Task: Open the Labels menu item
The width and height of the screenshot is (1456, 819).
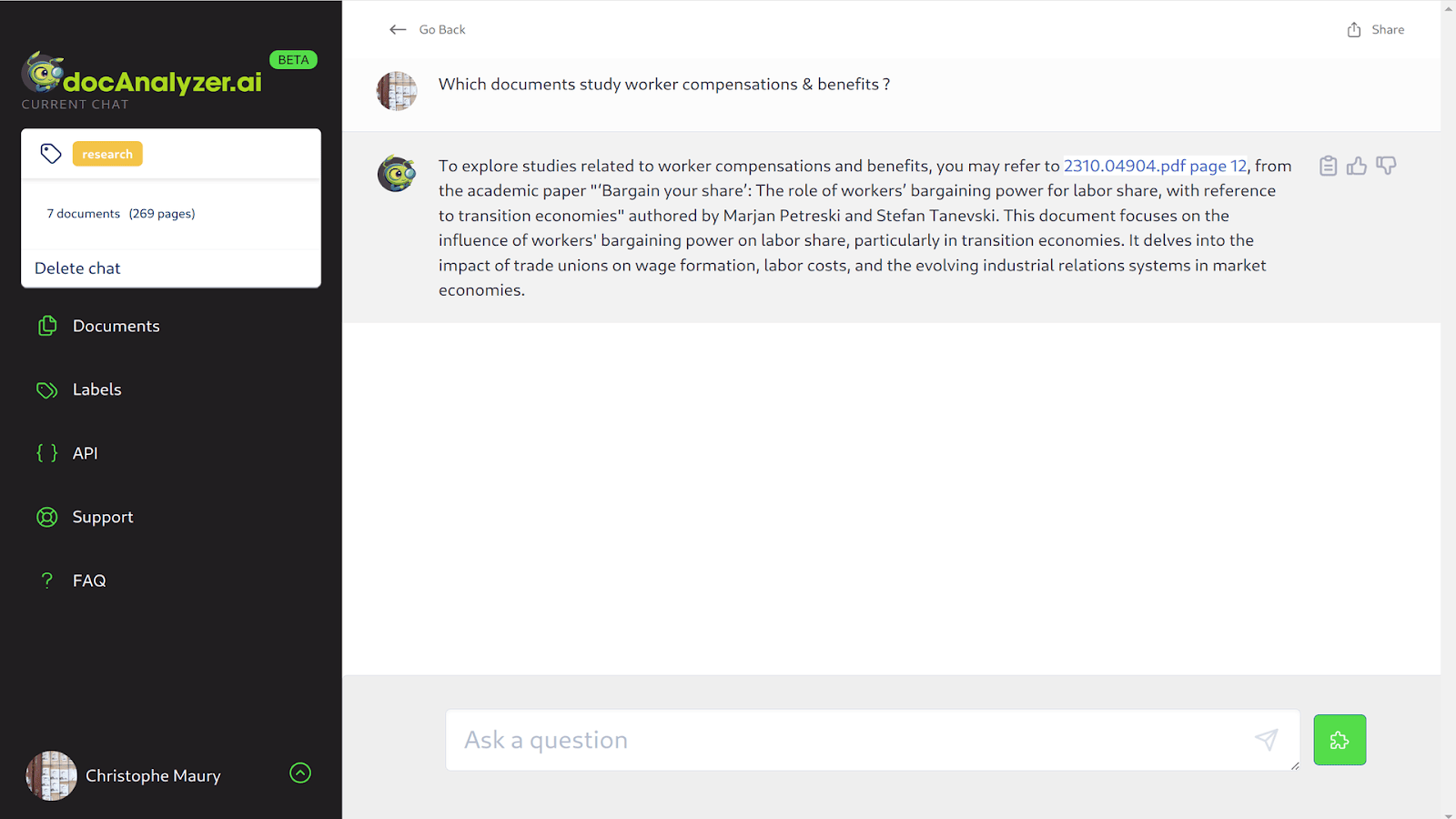Action: click(96, 389)
